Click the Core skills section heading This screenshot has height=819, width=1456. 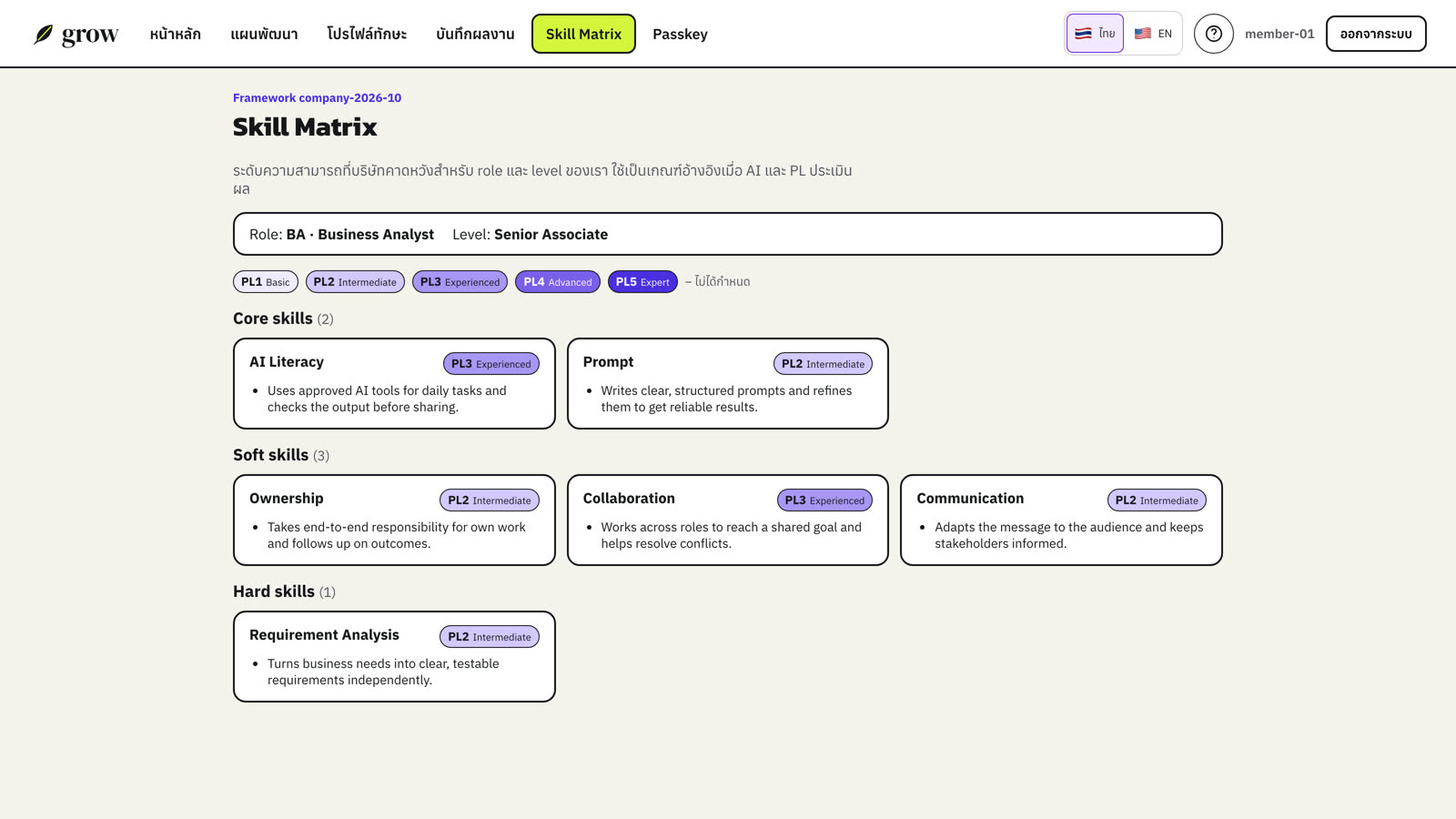pos(283,318)
